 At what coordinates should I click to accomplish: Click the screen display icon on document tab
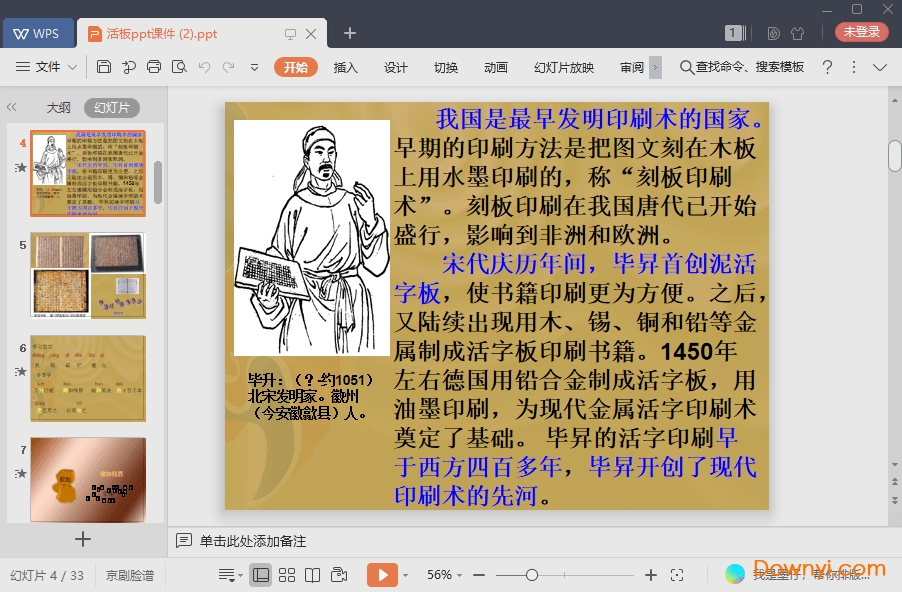click(x=291, y=34)
